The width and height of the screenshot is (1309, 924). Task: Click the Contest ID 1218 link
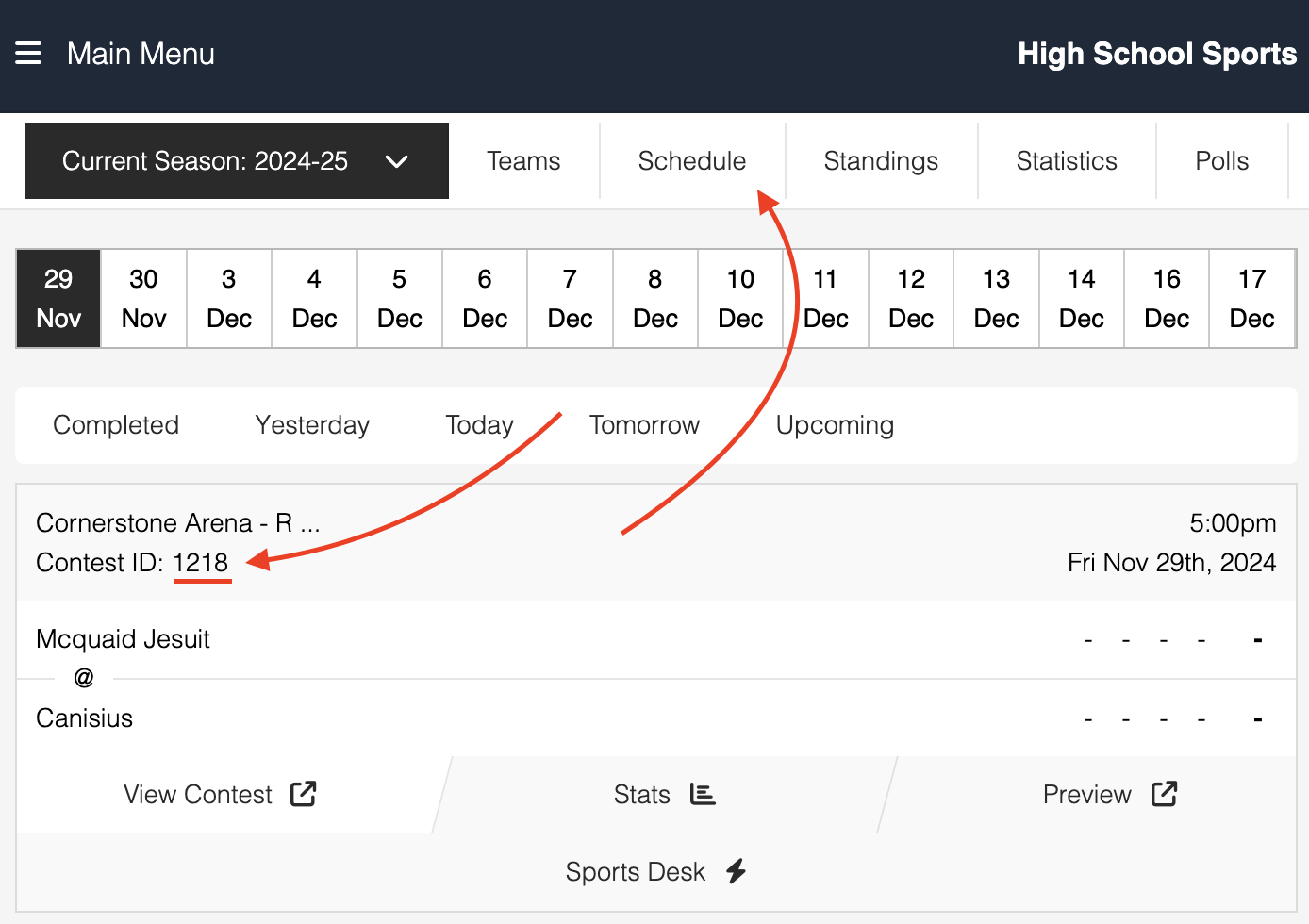(x=201, y=563)
